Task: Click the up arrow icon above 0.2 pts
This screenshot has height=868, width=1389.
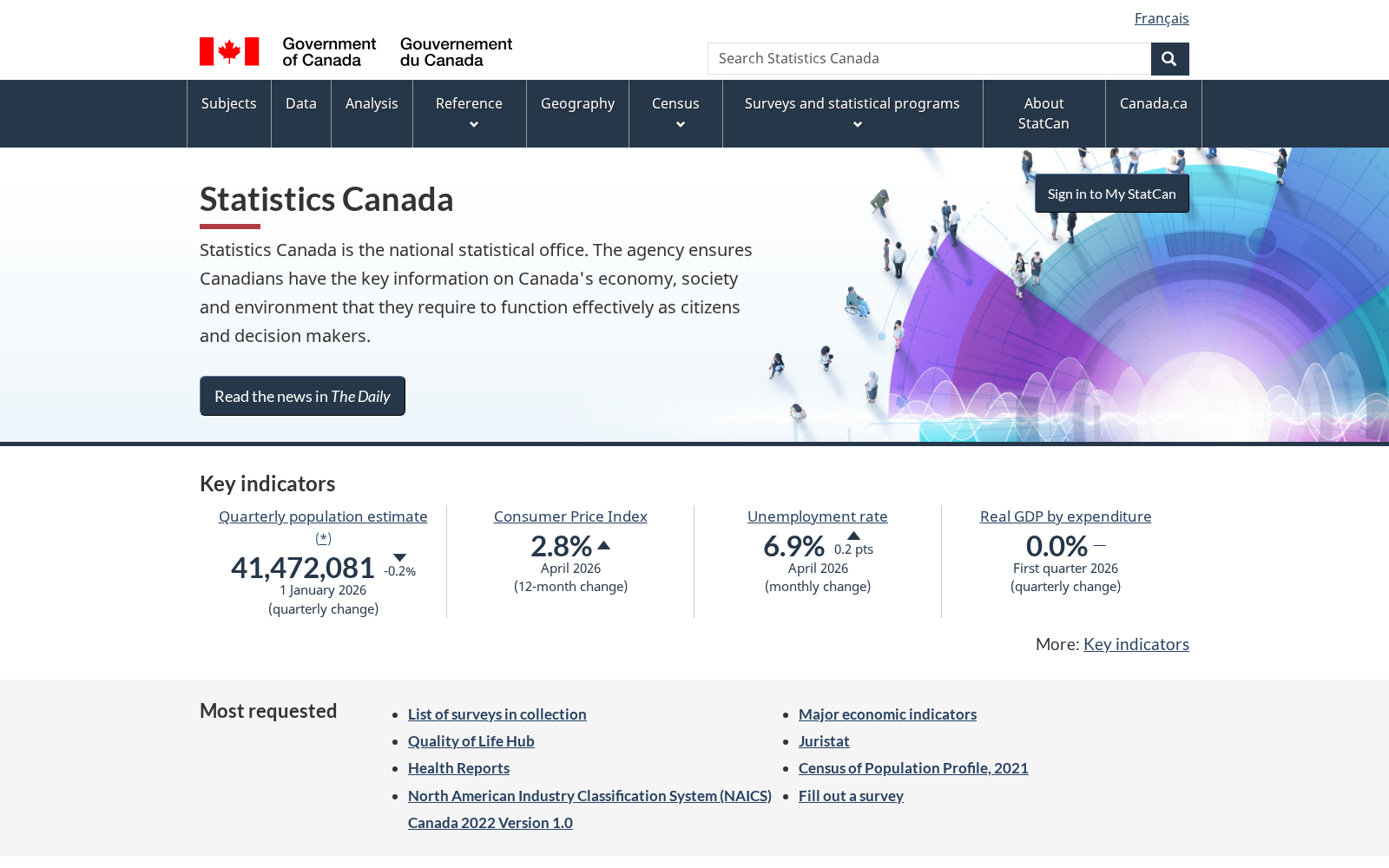Action: [853, 536]
